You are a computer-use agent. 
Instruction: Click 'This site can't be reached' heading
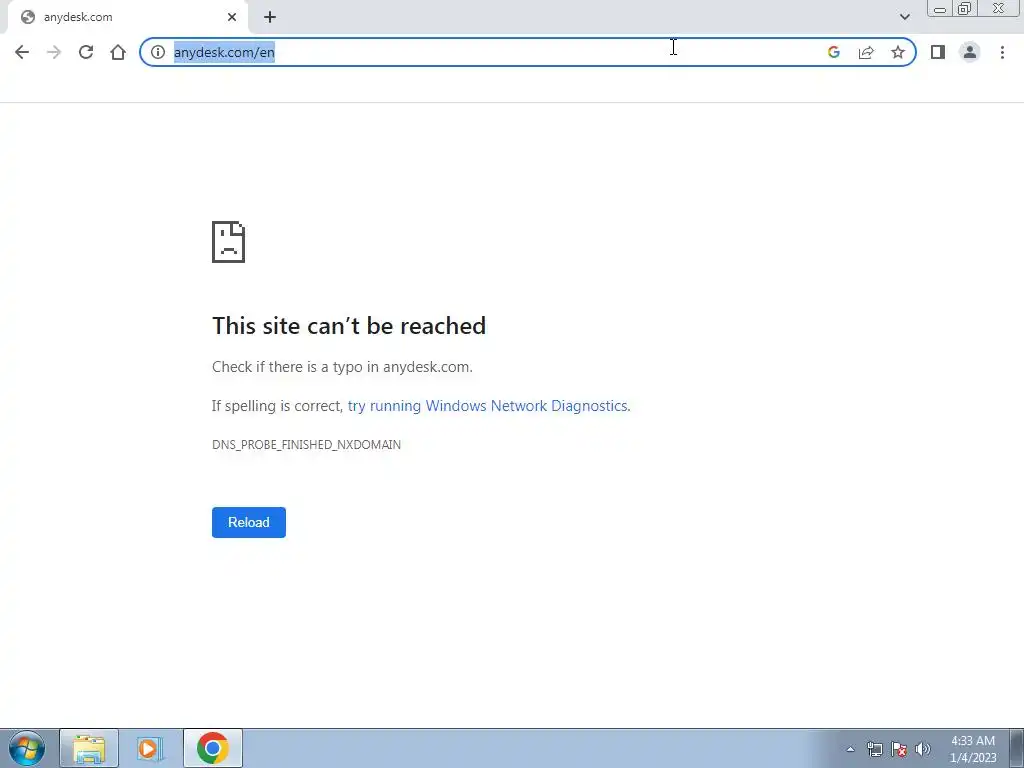click(x=349, y=325)
